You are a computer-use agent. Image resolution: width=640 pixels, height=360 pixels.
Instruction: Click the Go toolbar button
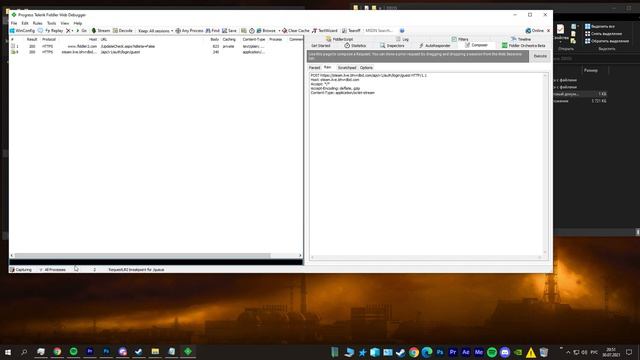(x=81, y=31)
